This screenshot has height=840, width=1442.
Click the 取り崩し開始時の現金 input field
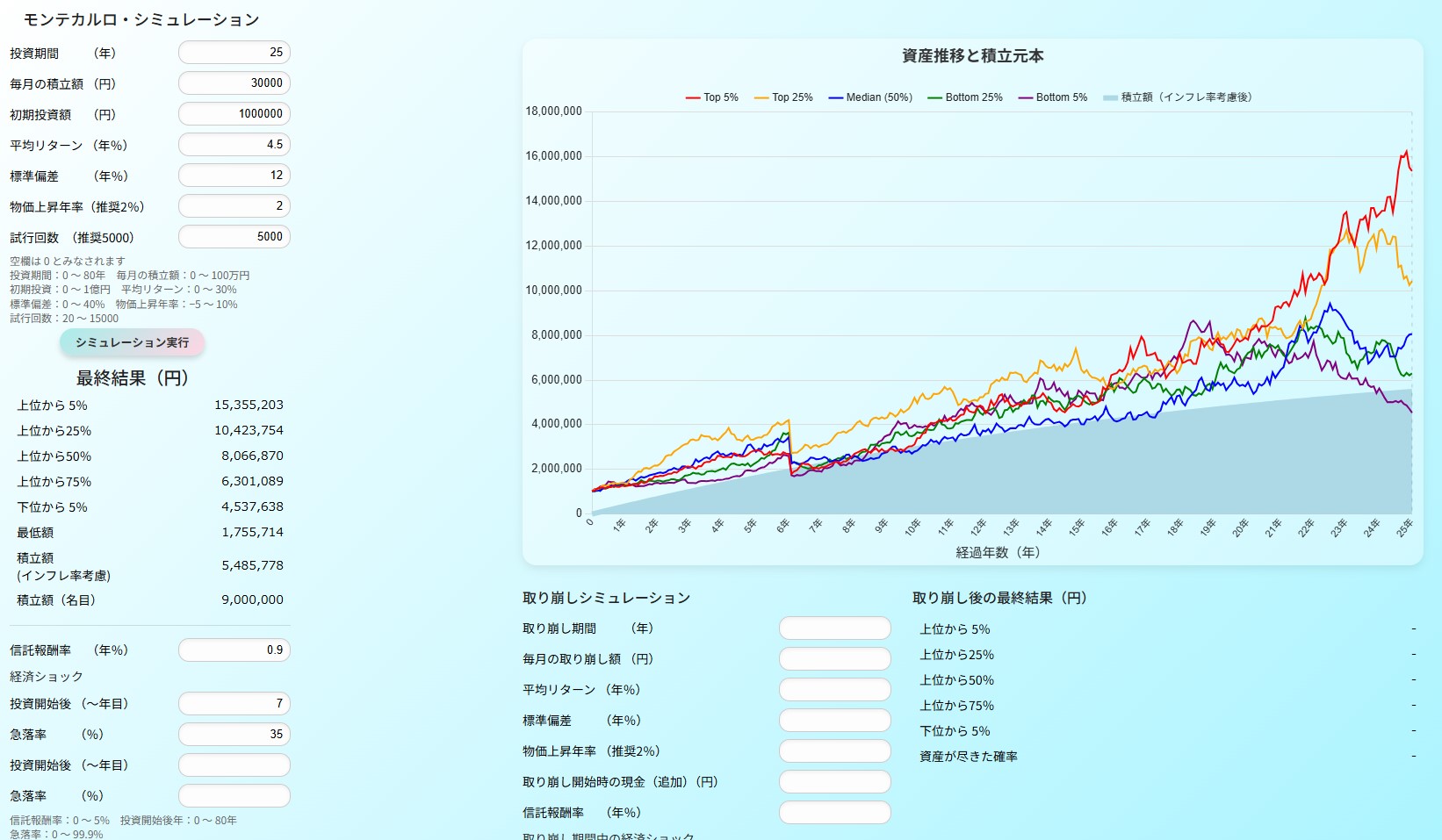click(834, 782)
